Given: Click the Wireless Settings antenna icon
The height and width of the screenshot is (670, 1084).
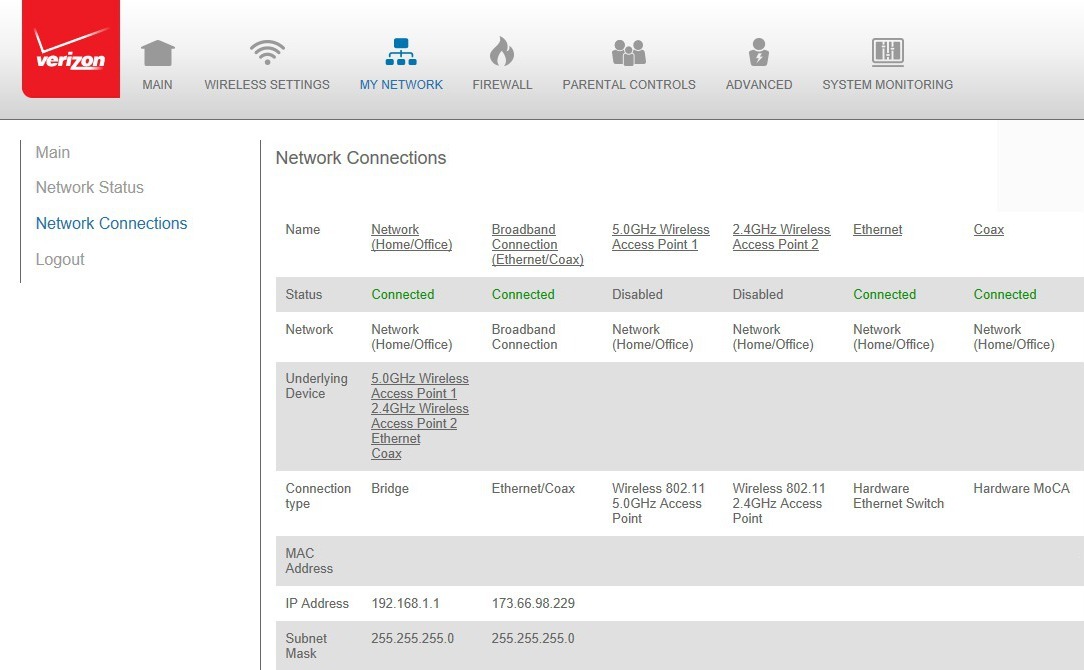Looking at the screenshot, I should coord(266,50).
